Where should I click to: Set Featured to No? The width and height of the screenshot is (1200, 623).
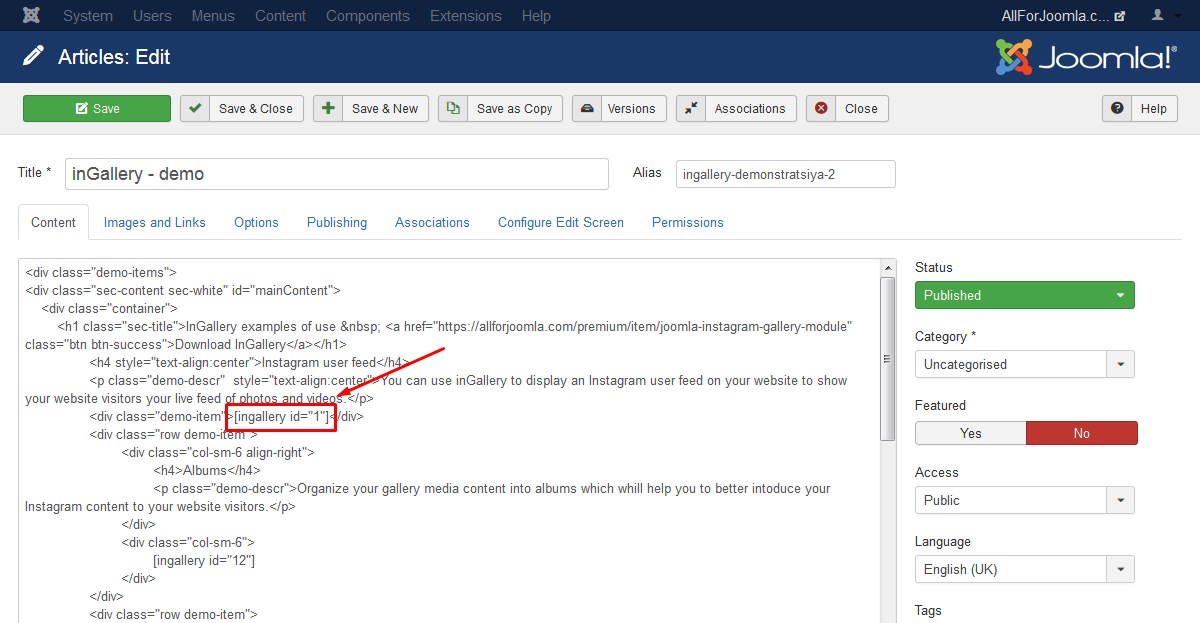[x=1081, y=433]
